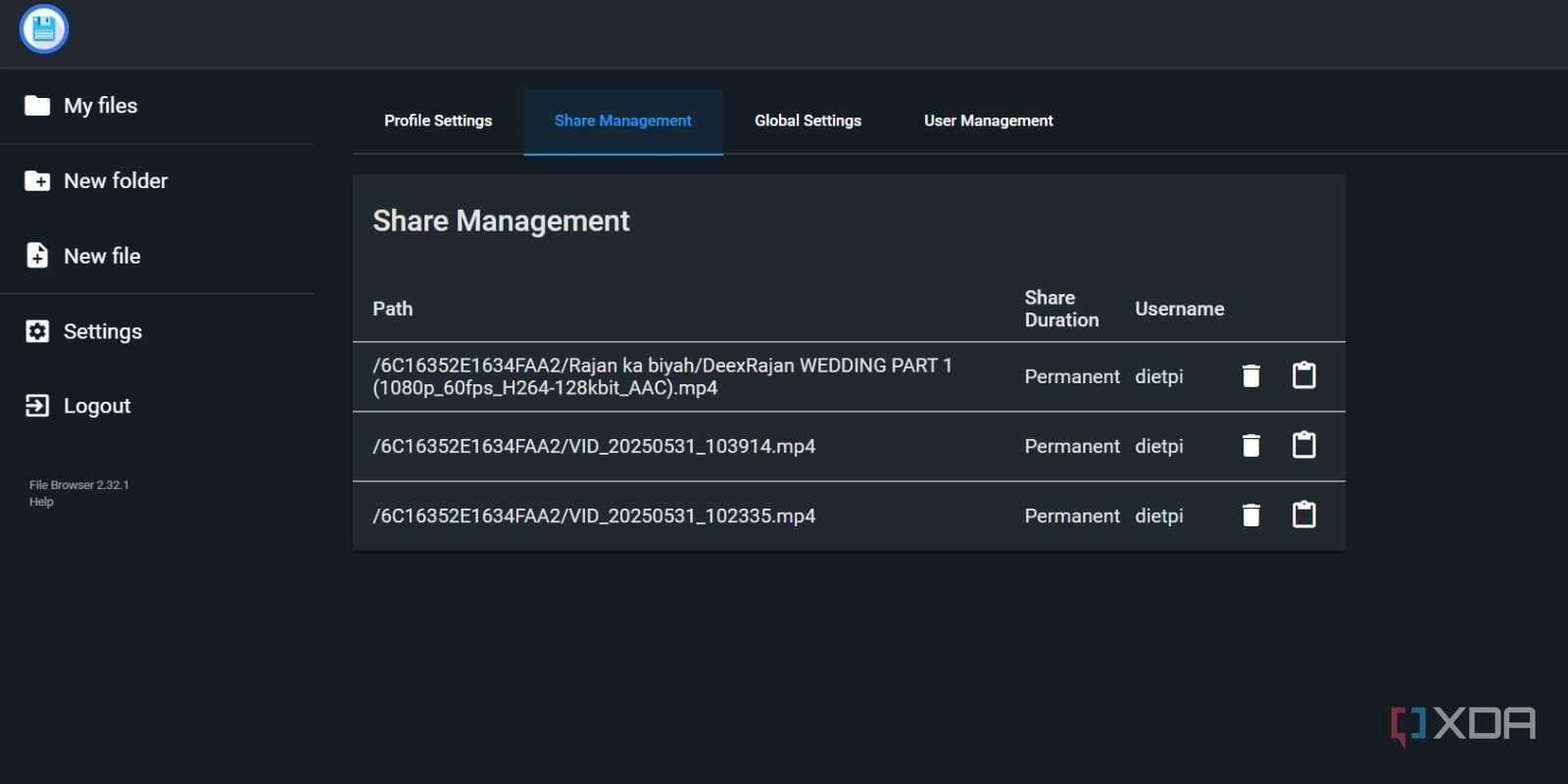Click the Username column header

click(1179, 309)
